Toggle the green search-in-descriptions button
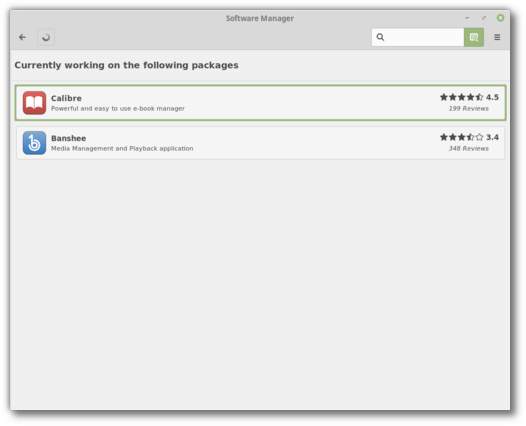 pyautogui.click(x=474, y=37)
